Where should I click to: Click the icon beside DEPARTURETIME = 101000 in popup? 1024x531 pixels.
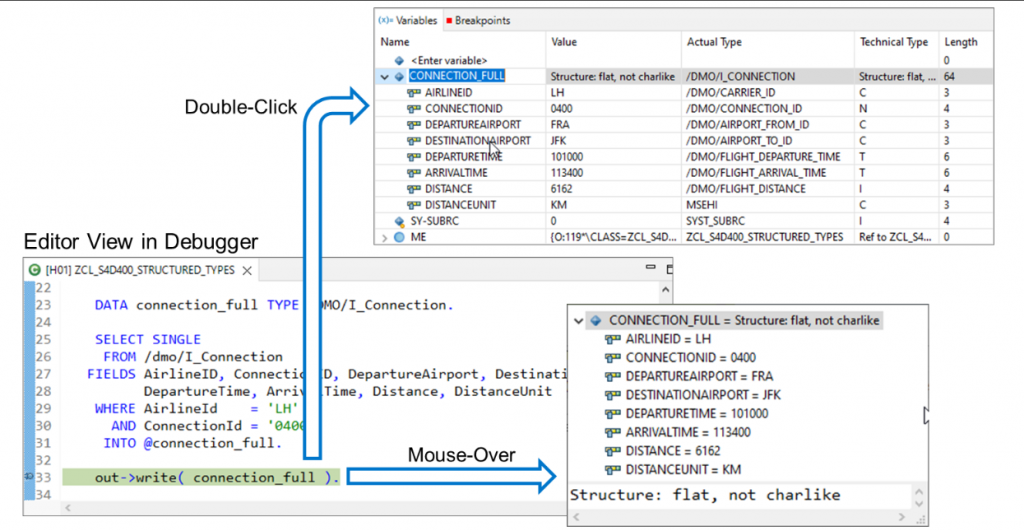tap(612, 413)
